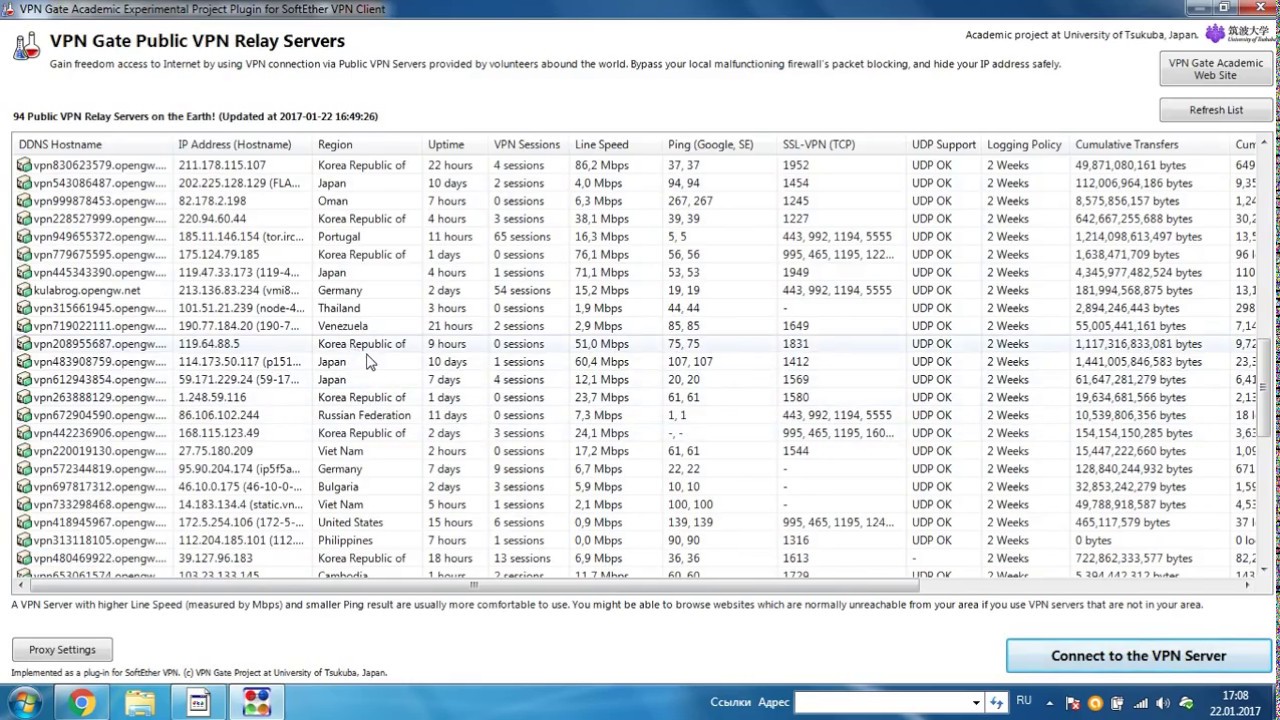Click the Russian Federation region cell

tap(364, 415)
